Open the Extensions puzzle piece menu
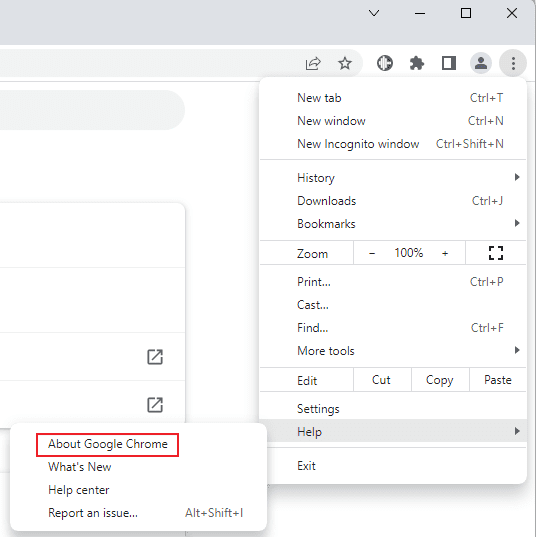This screenshot has height=537, width=536. pyautogui.click(x=416, y=63)
